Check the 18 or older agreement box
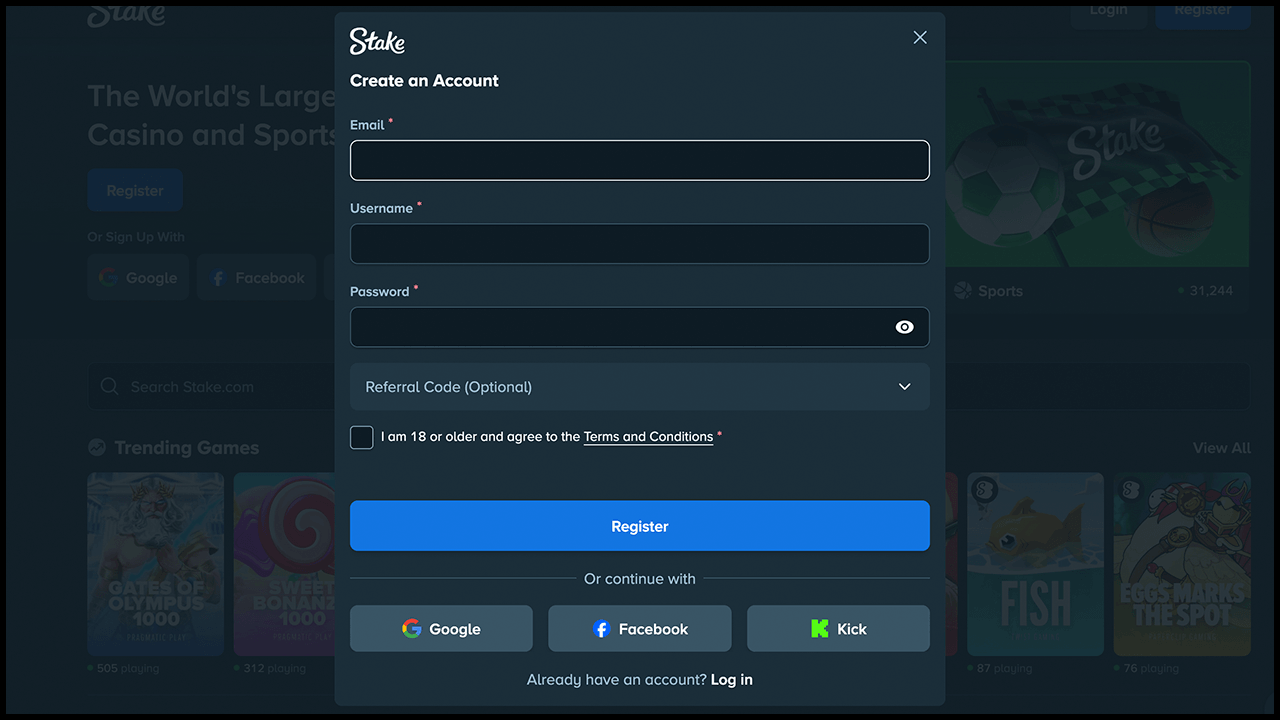Viewport: 1280px width, 720px height. coord(362,437)
